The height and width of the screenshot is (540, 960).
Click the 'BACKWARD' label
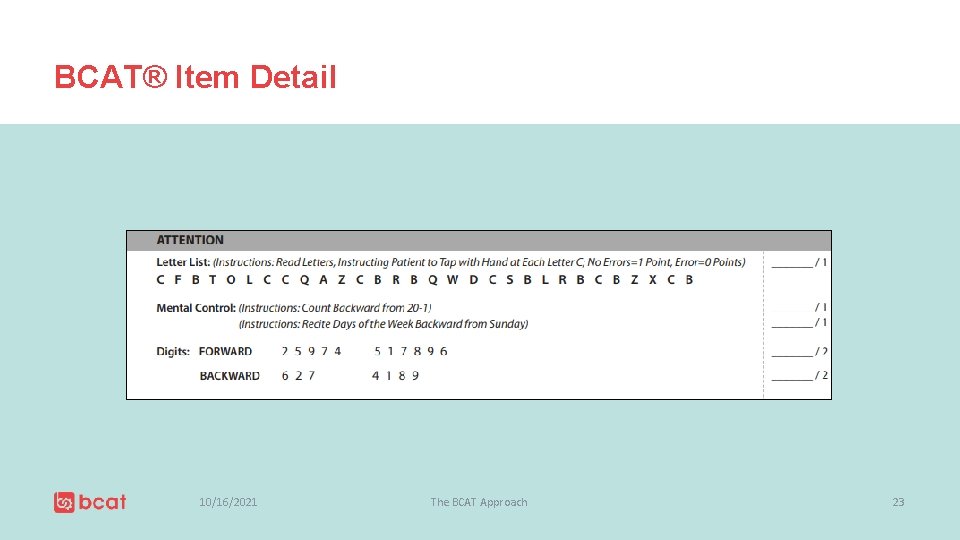(230, 376)
